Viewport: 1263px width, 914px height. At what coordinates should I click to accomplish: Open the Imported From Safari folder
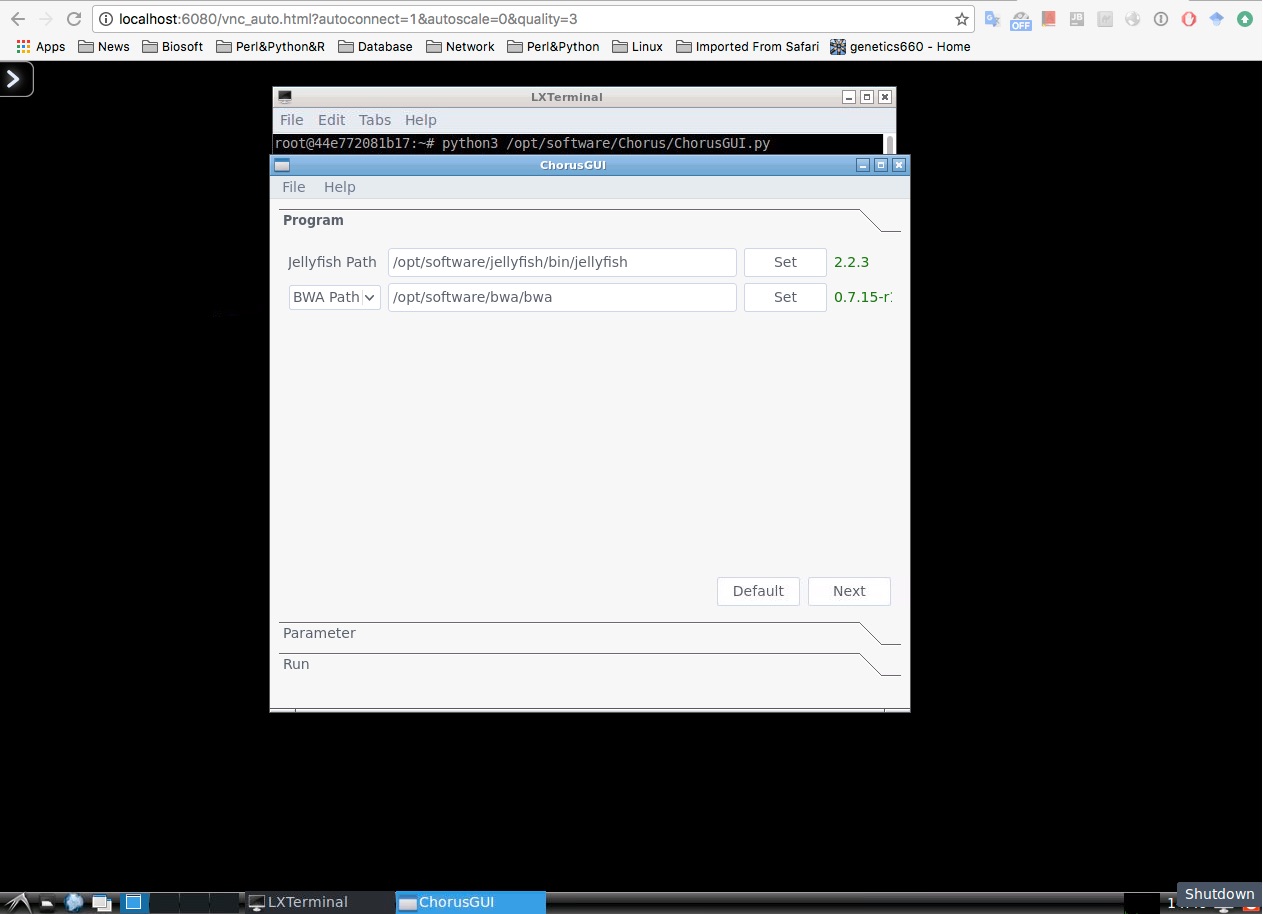coord(748,47)
